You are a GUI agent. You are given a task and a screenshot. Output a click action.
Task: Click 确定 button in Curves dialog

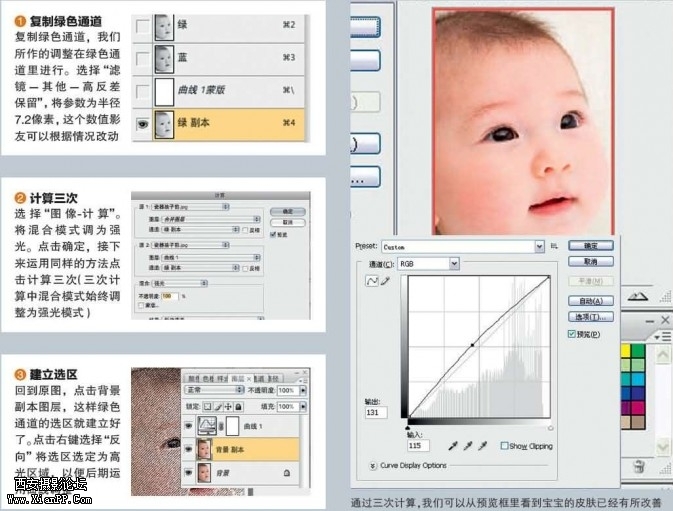click(591, 246)
